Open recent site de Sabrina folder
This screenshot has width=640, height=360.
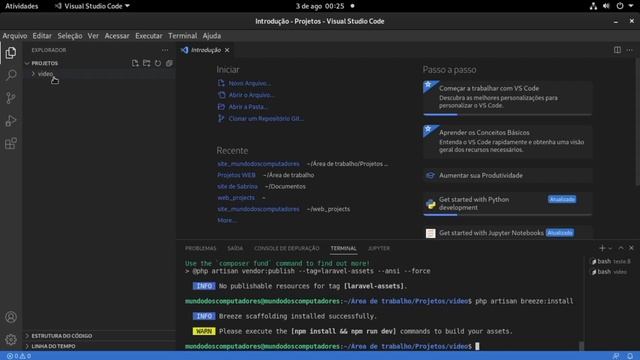pyautogui.click(x=237, y=187)
